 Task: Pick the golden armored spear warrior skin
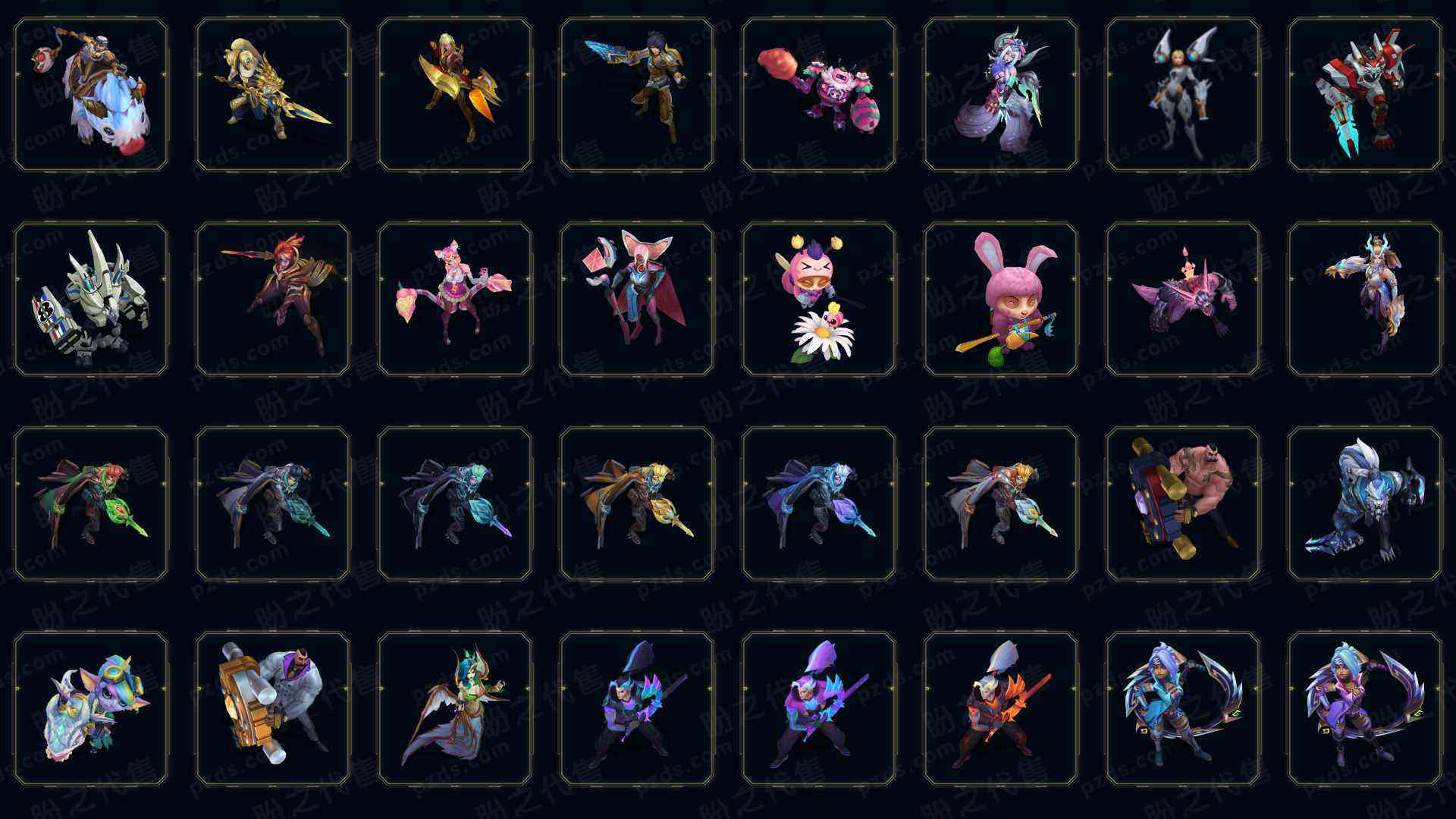point(273,94)
